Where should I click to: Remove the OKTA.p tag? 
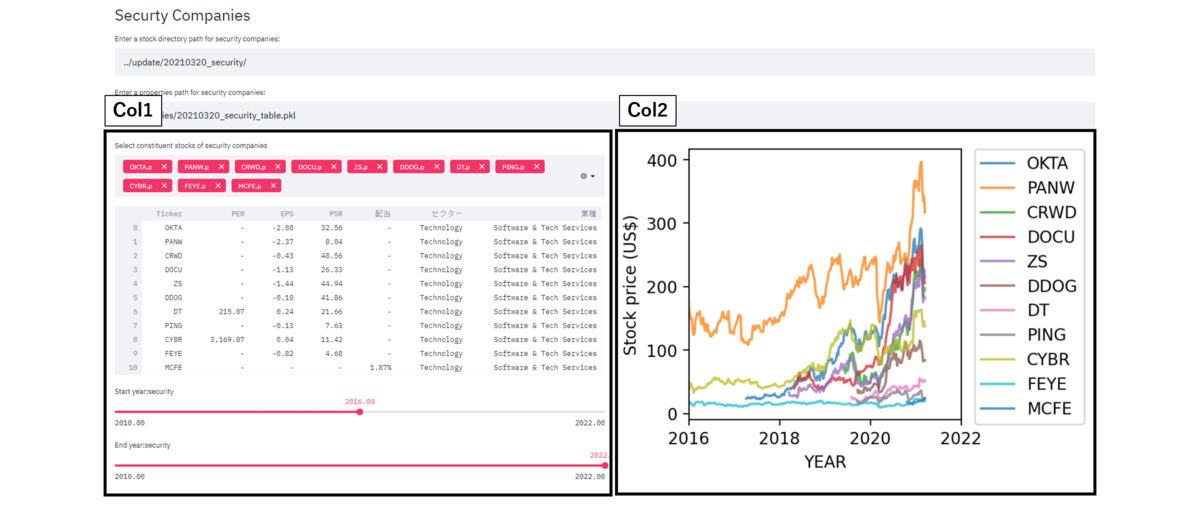coord(165,167)
